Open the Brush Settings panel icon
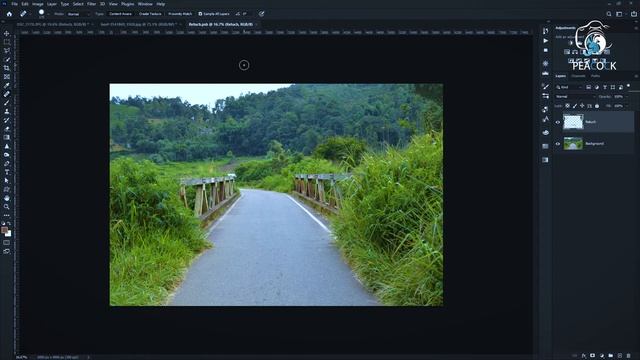Image resolution: width=640 pixels, height=360 pixels. (x=546, y=86)
